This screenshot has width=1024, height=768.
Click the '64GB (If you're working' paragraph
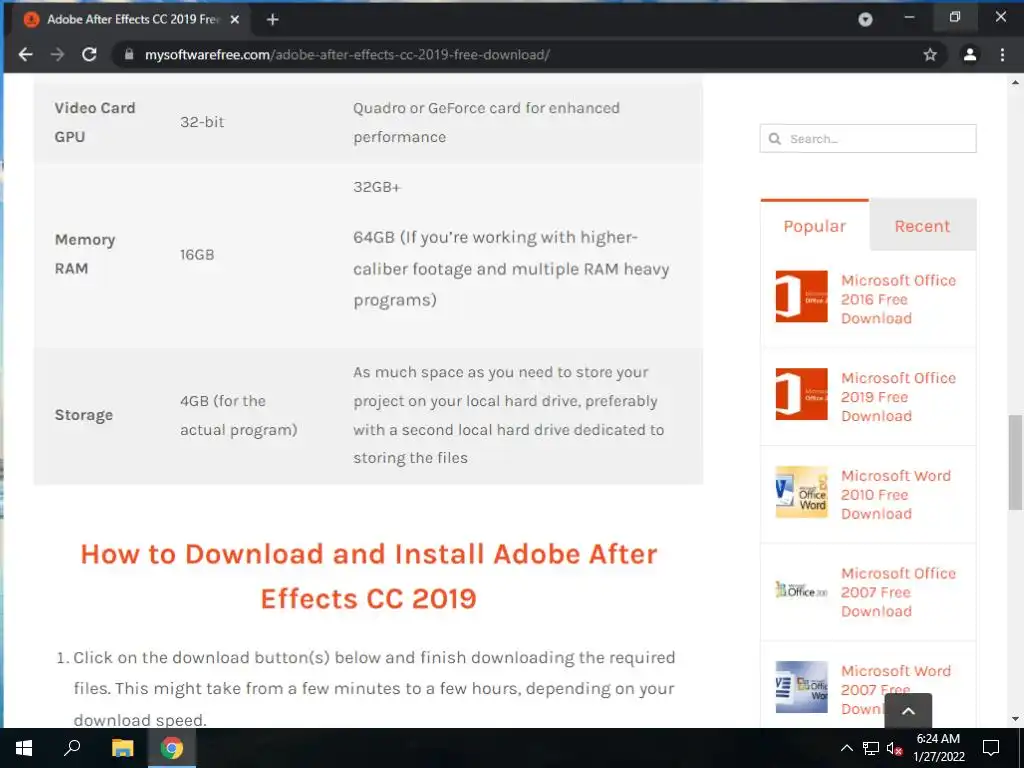point(511,268)
